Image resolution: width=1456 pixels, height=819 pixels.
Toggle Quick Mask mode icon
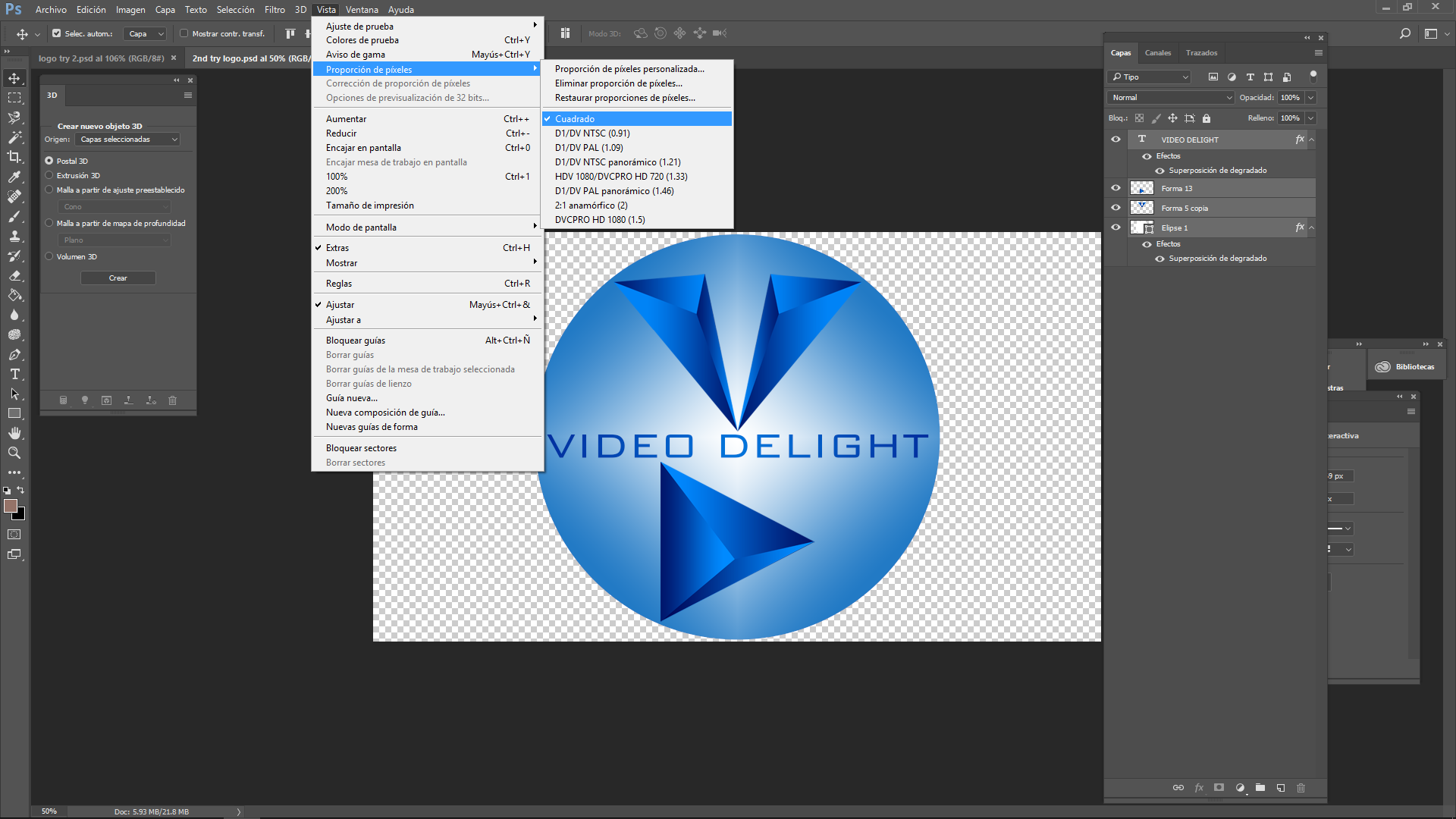(14, 535)
